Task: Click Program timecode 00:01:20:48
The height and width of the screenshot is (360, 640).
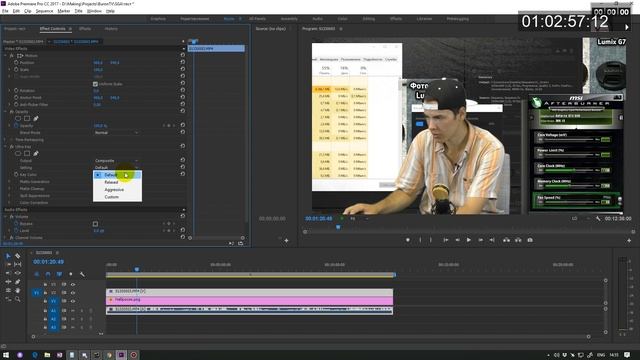Action: [x=319, y=219]
